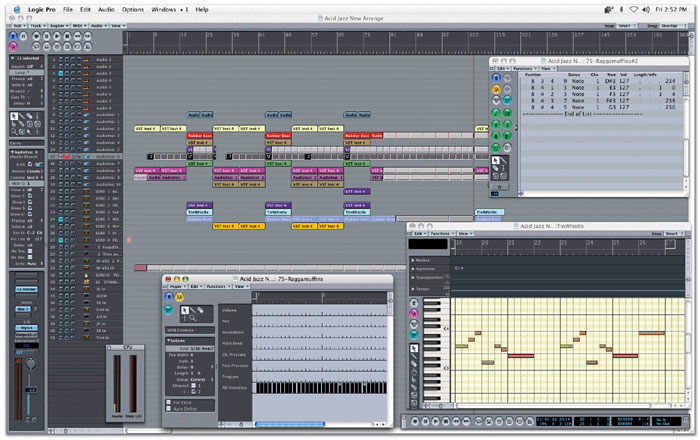
Task: Select the Volume lane label in Hyper editor
Action: (x=229, y=310)
